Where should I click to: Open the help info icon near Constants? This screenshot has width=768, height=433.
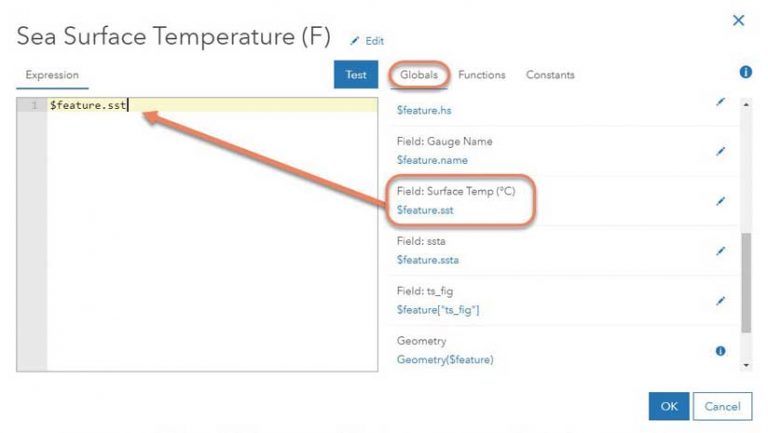(x=745, y=73)
